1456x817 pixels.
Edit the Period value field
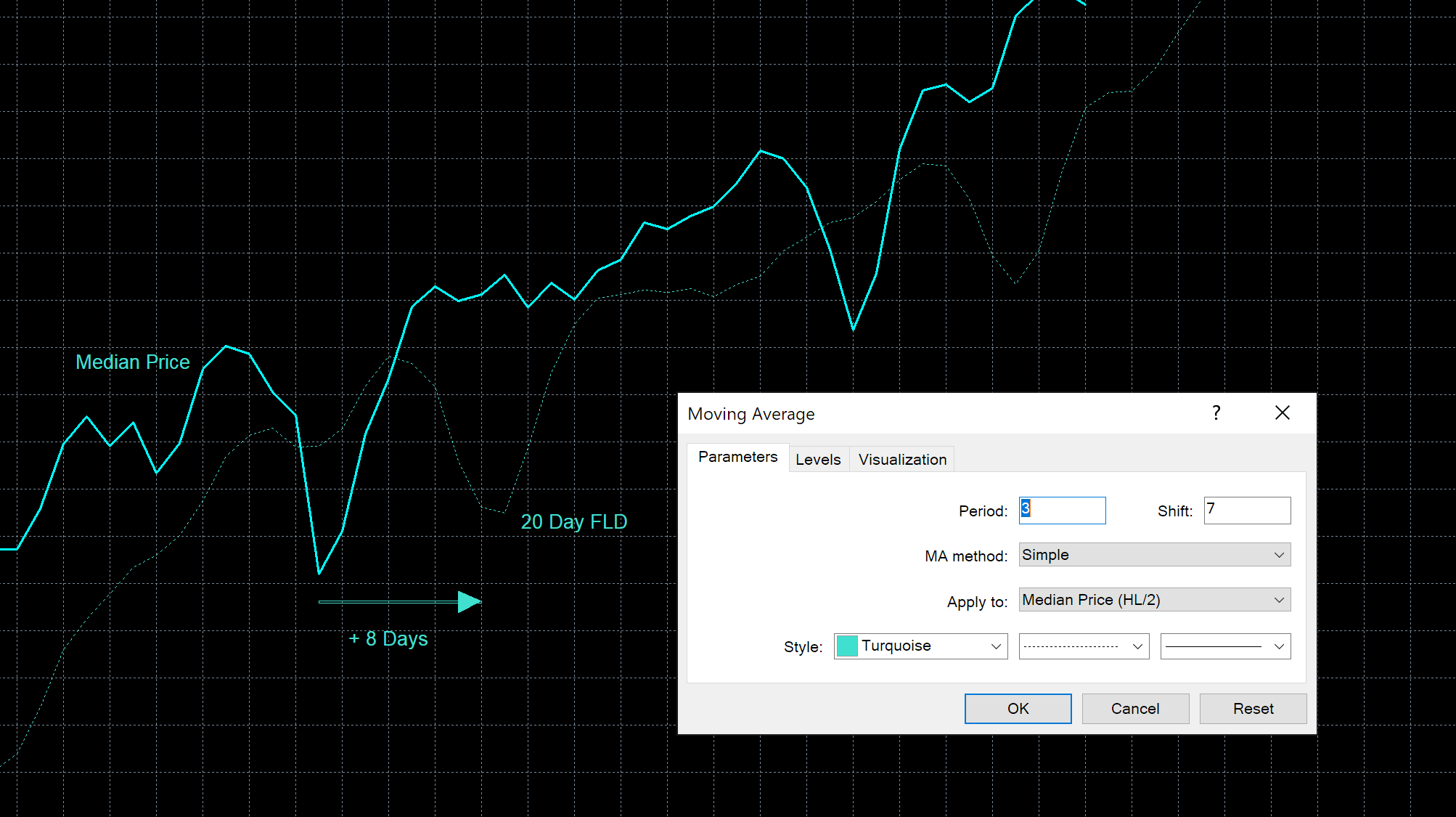(1061, 510)
